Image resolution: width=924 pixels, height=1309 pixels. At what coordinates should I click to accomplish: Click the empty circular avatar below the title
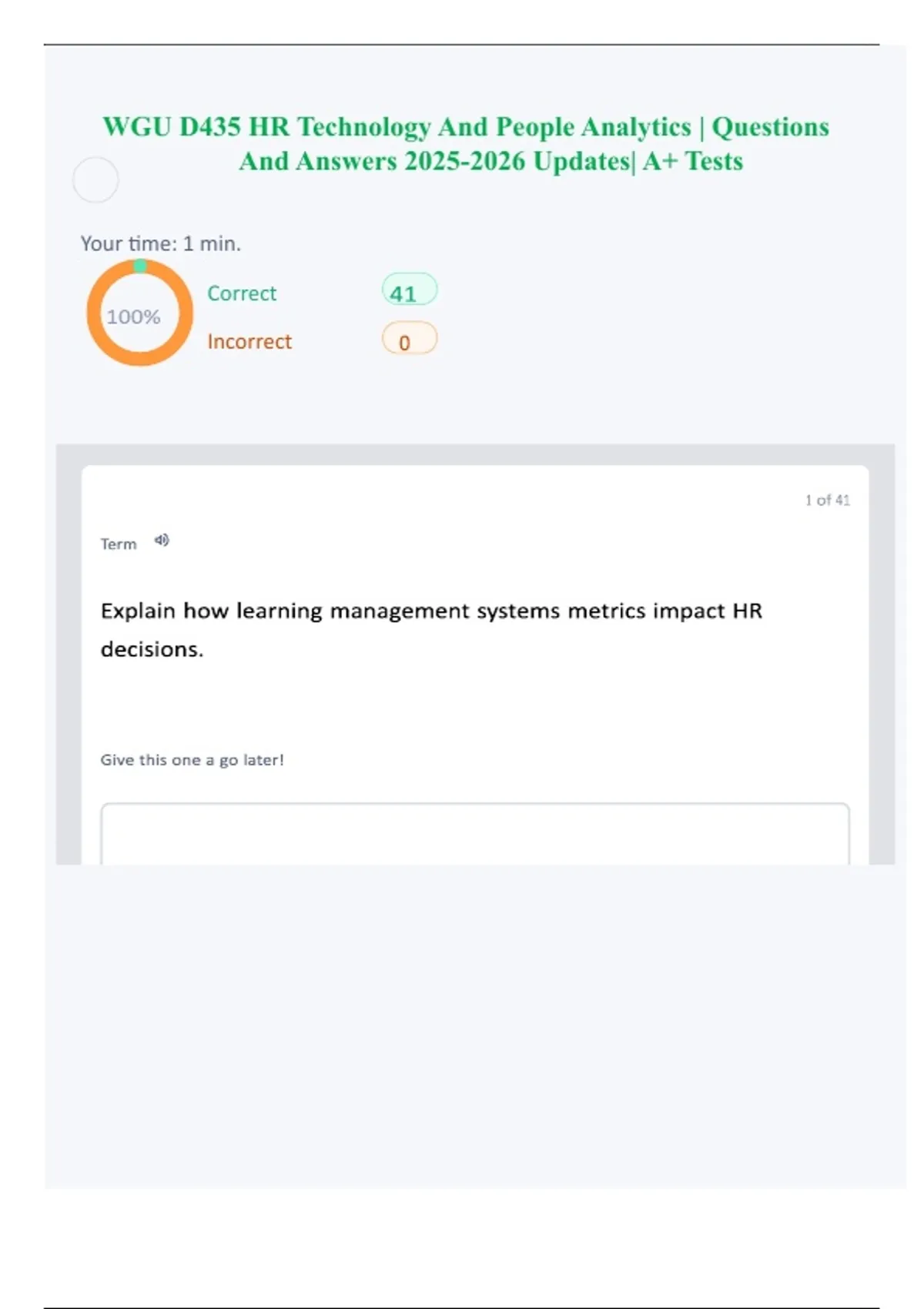pos(95,179)
